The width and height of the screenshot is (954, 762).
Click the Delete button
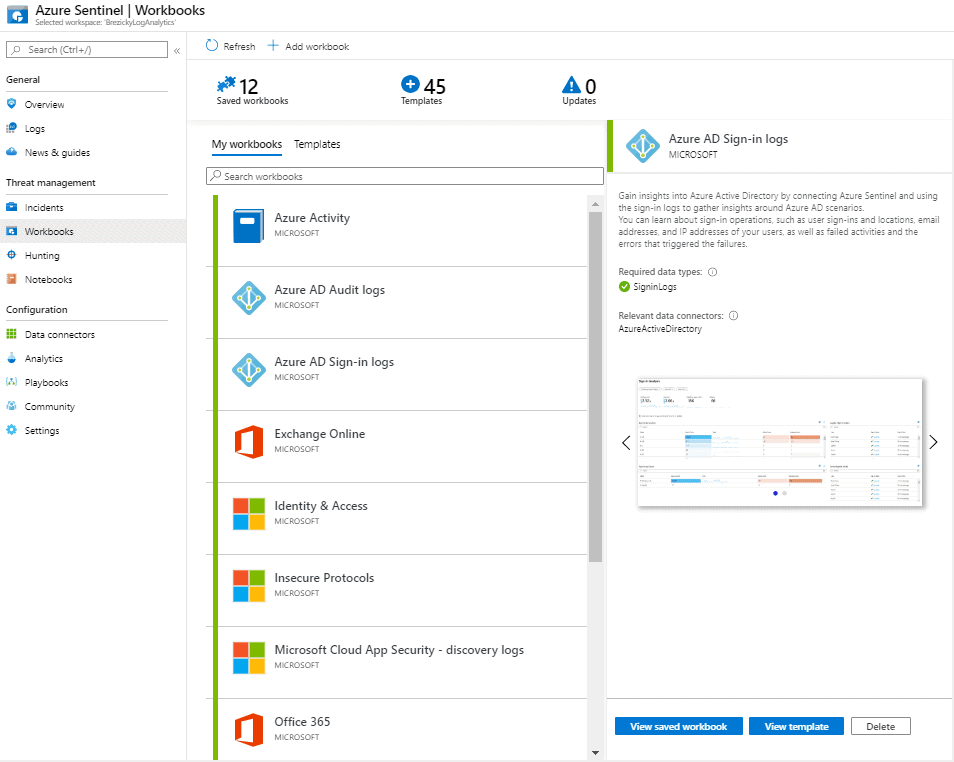880,726
